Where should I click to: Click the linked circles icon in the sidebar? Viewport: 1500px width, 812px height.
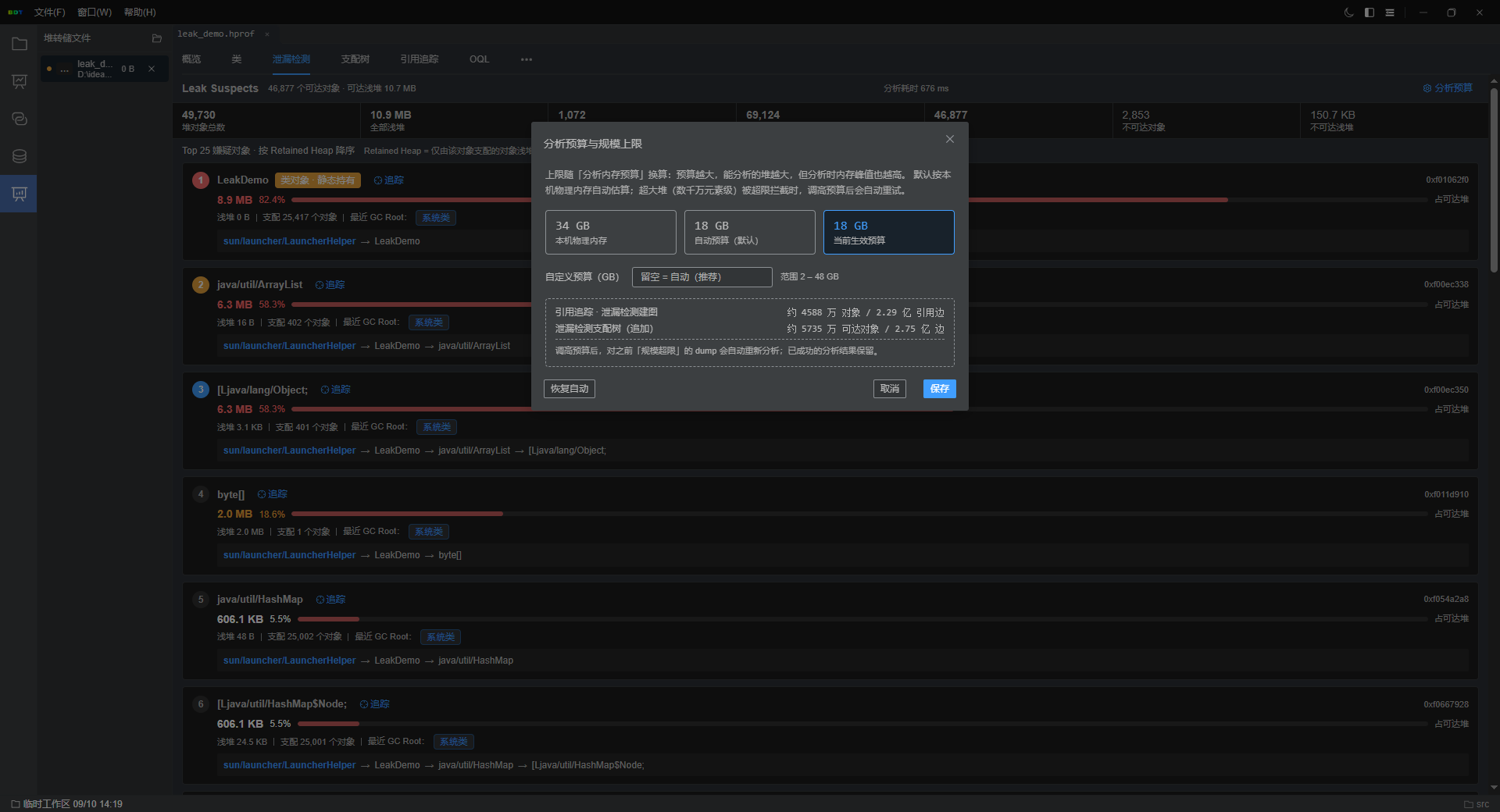pos(20,119)
